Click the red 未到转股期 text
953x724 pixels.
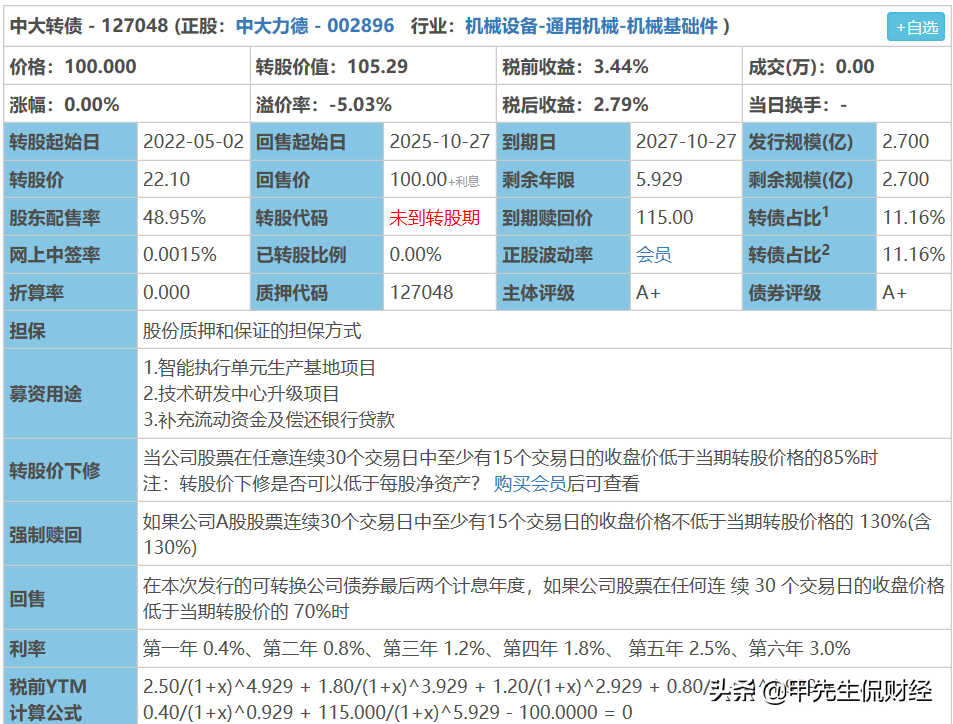(435, 218)
